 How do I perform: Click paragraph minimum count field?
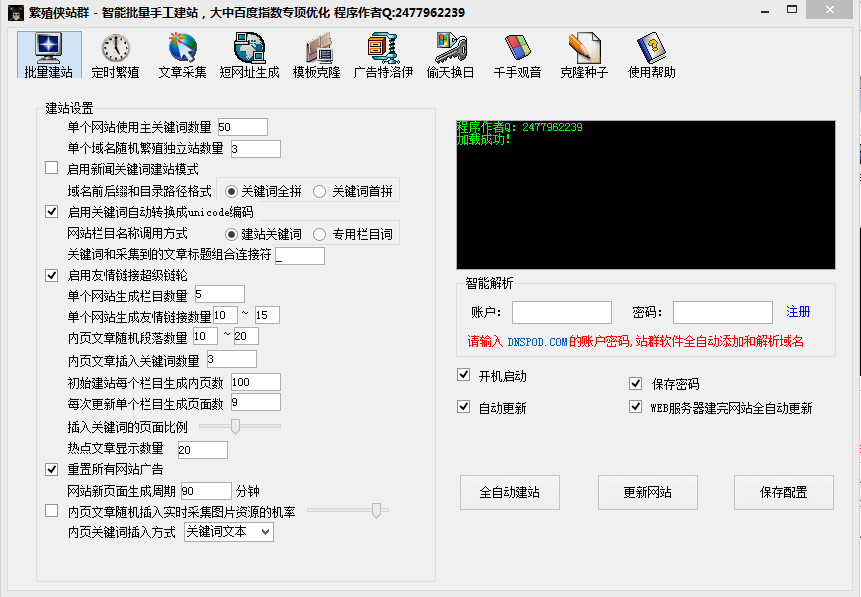205,336
